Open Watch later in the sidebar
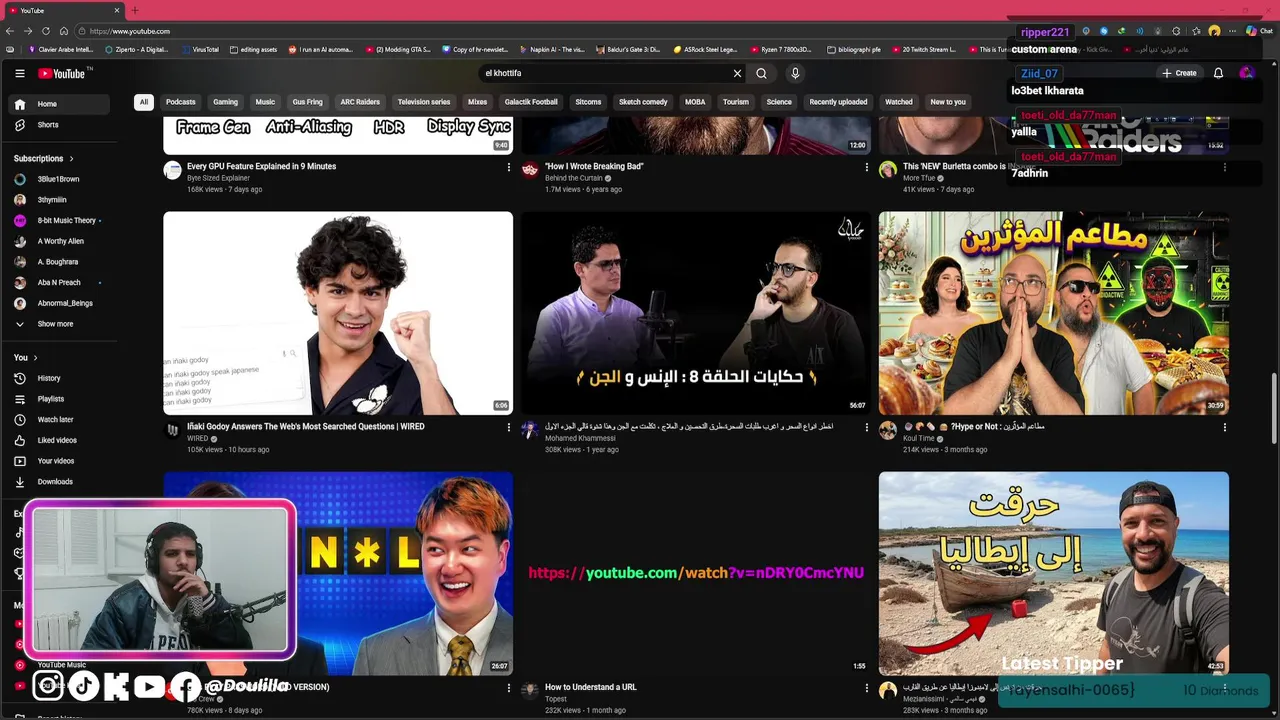Viewport: 1280px width, 720px height. click(59, 420)
